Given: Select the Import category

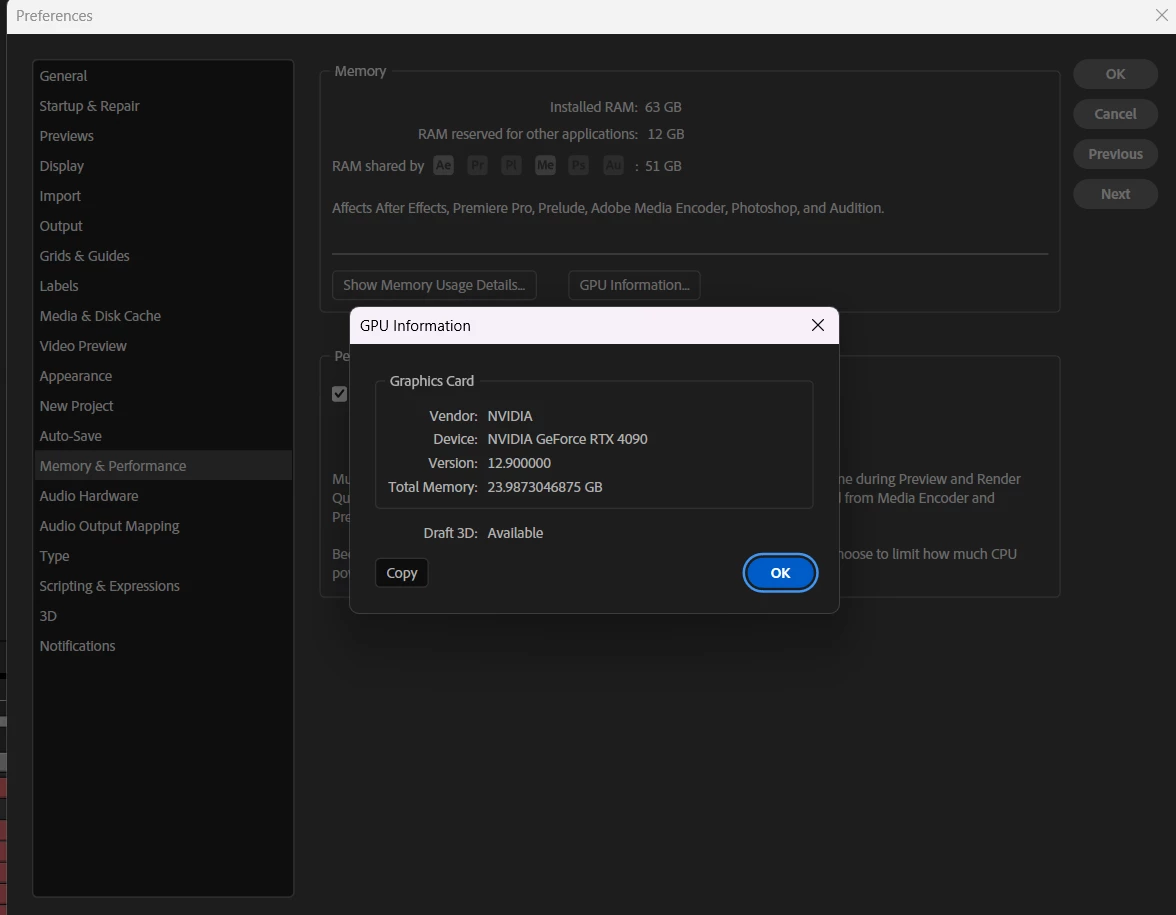Looking at the screenshot, I should point(163,196).
